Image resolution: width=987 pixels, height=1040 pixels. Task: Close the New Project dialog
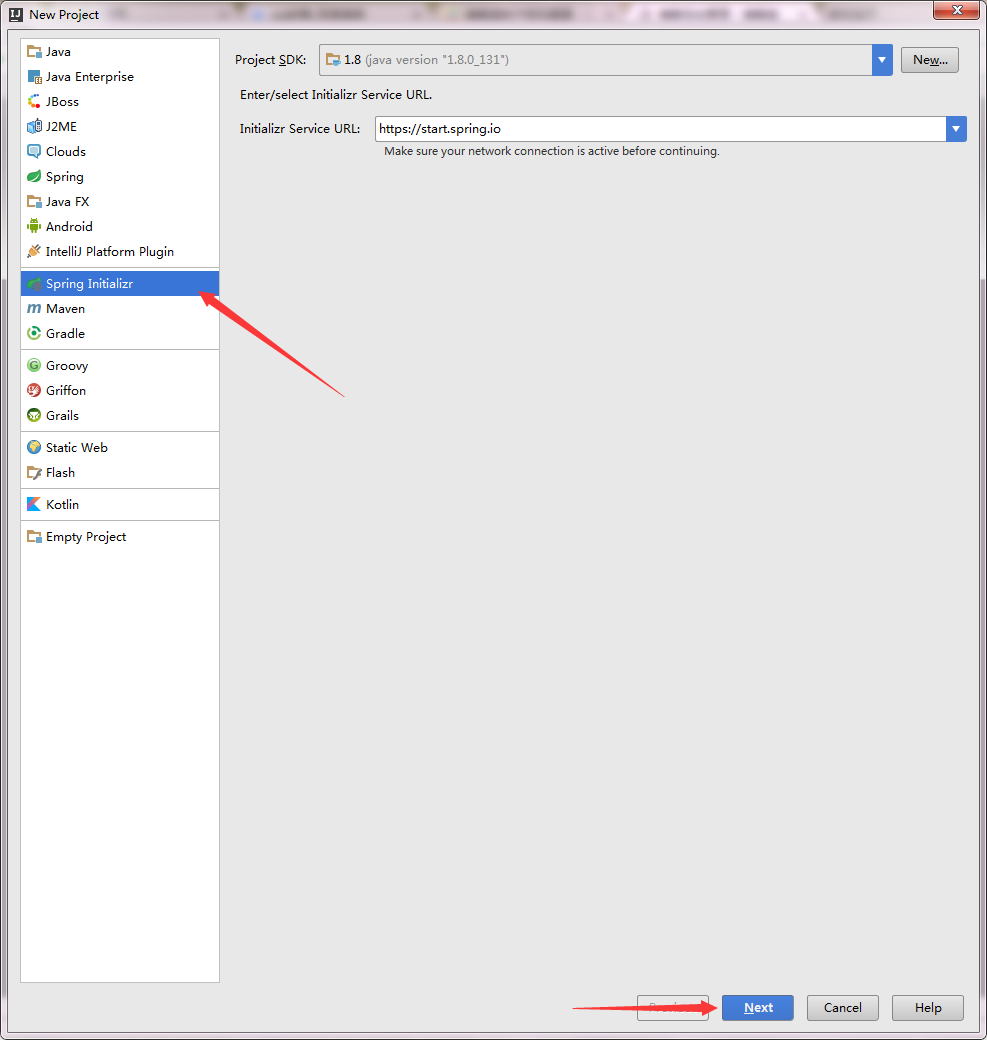coord(956,10)
